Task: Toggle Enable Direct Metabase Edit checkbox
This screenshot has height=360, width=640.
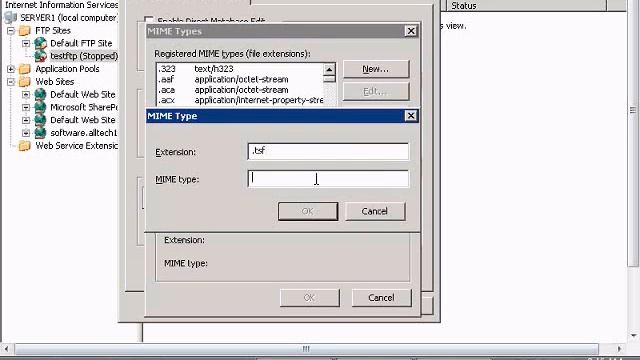Action: click(x=149, y=20)
